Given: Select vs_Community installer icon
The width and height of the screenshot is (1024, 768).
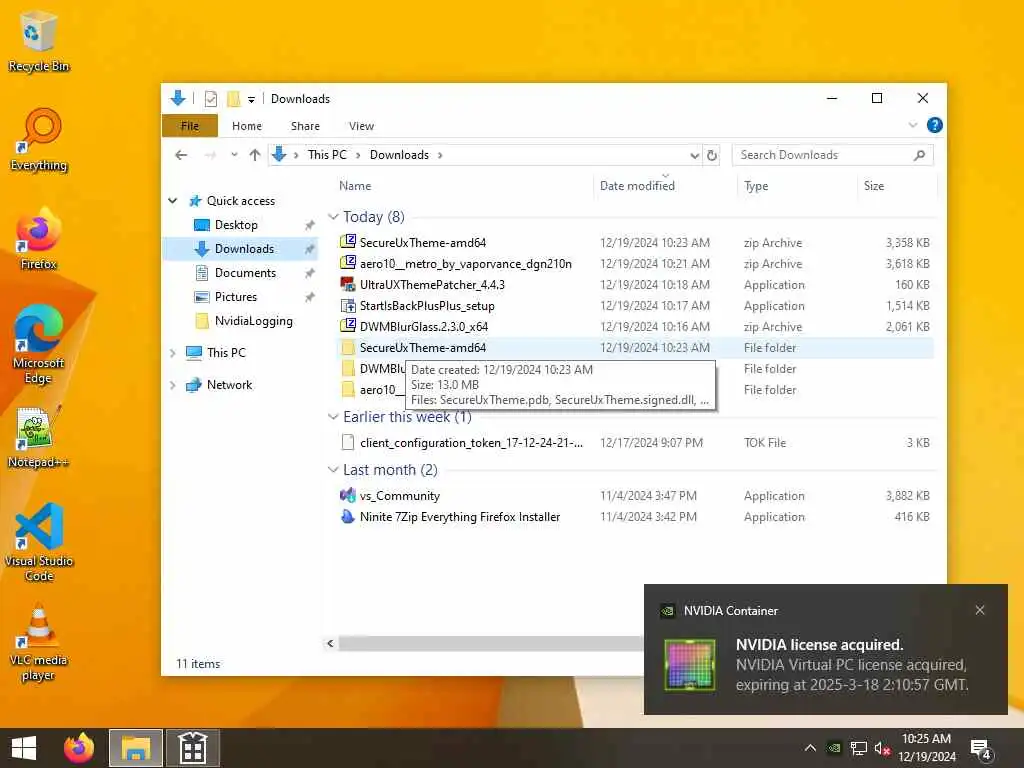Looking at the screenshot, I should pyautogui.click(x=347, y=496).
